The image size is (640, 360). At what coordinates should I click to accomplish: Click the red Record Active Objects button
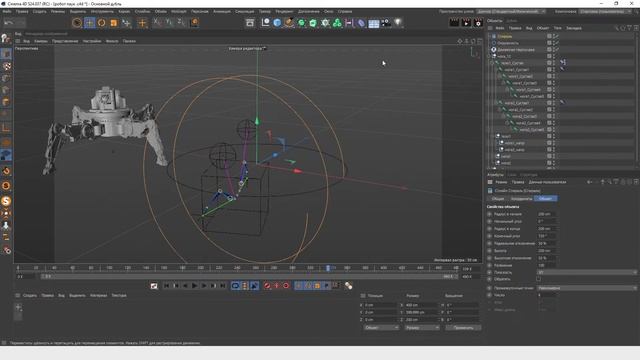[x=267, y=286]
